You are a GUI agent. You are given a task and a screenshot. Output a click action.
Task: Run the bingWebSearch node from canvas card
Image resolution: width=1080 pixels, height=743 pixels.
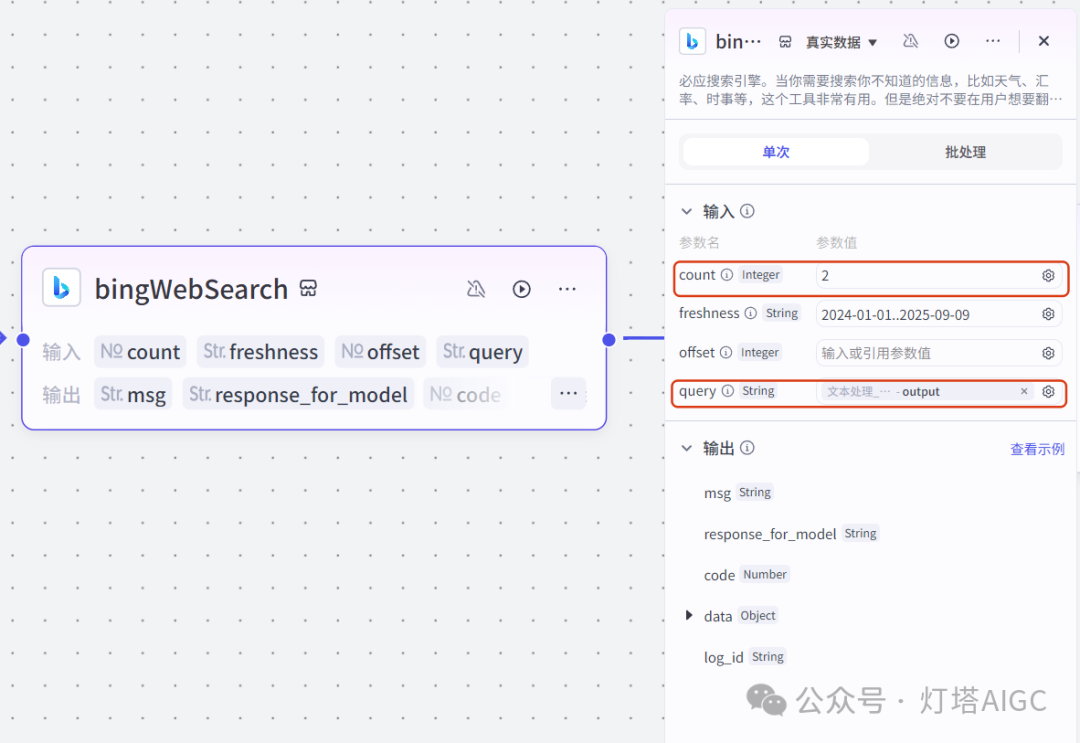point(521,289)
